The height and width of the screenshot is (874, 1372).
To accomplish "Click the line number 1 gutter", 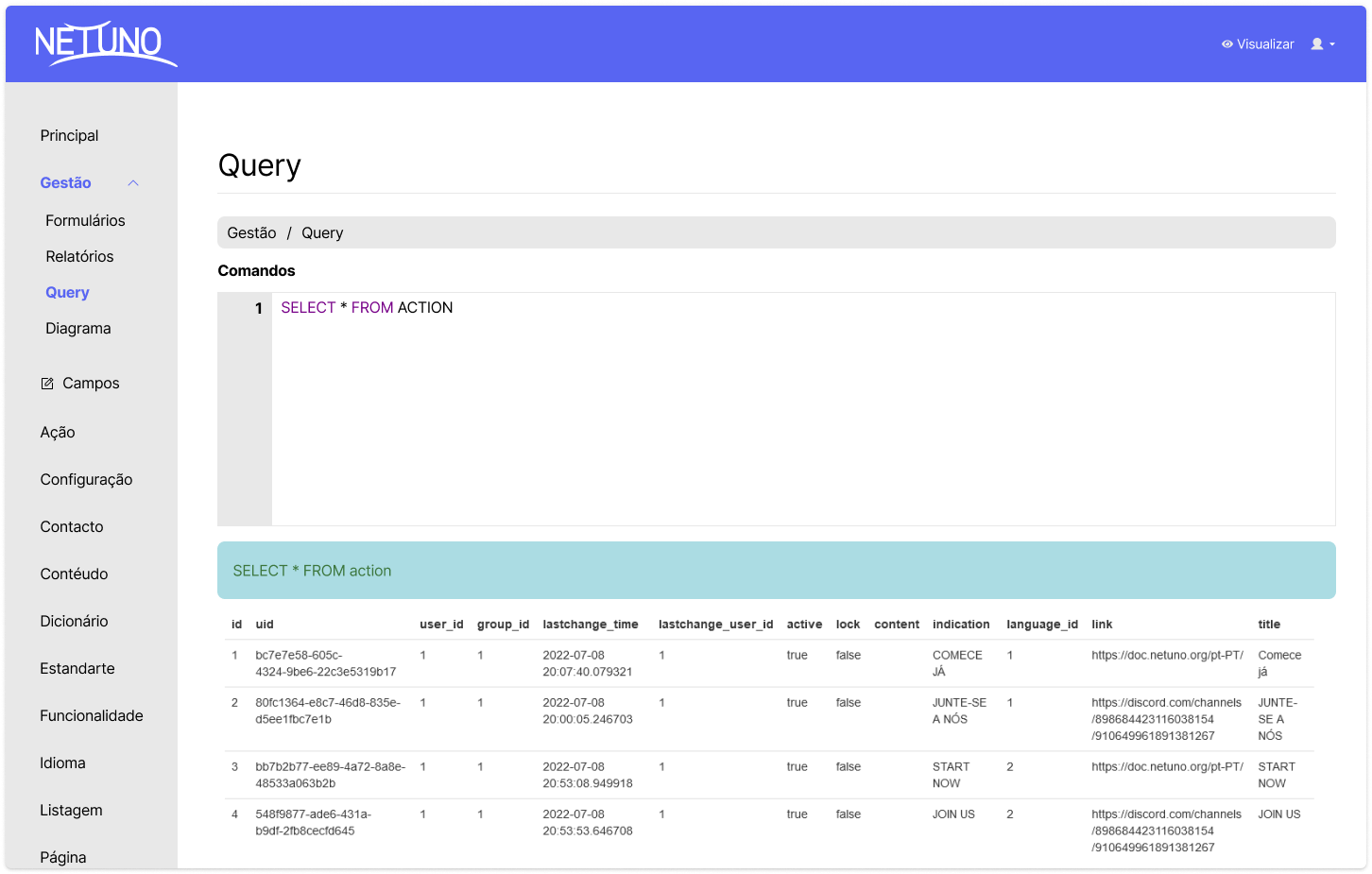I will click(x=257, y=308).
